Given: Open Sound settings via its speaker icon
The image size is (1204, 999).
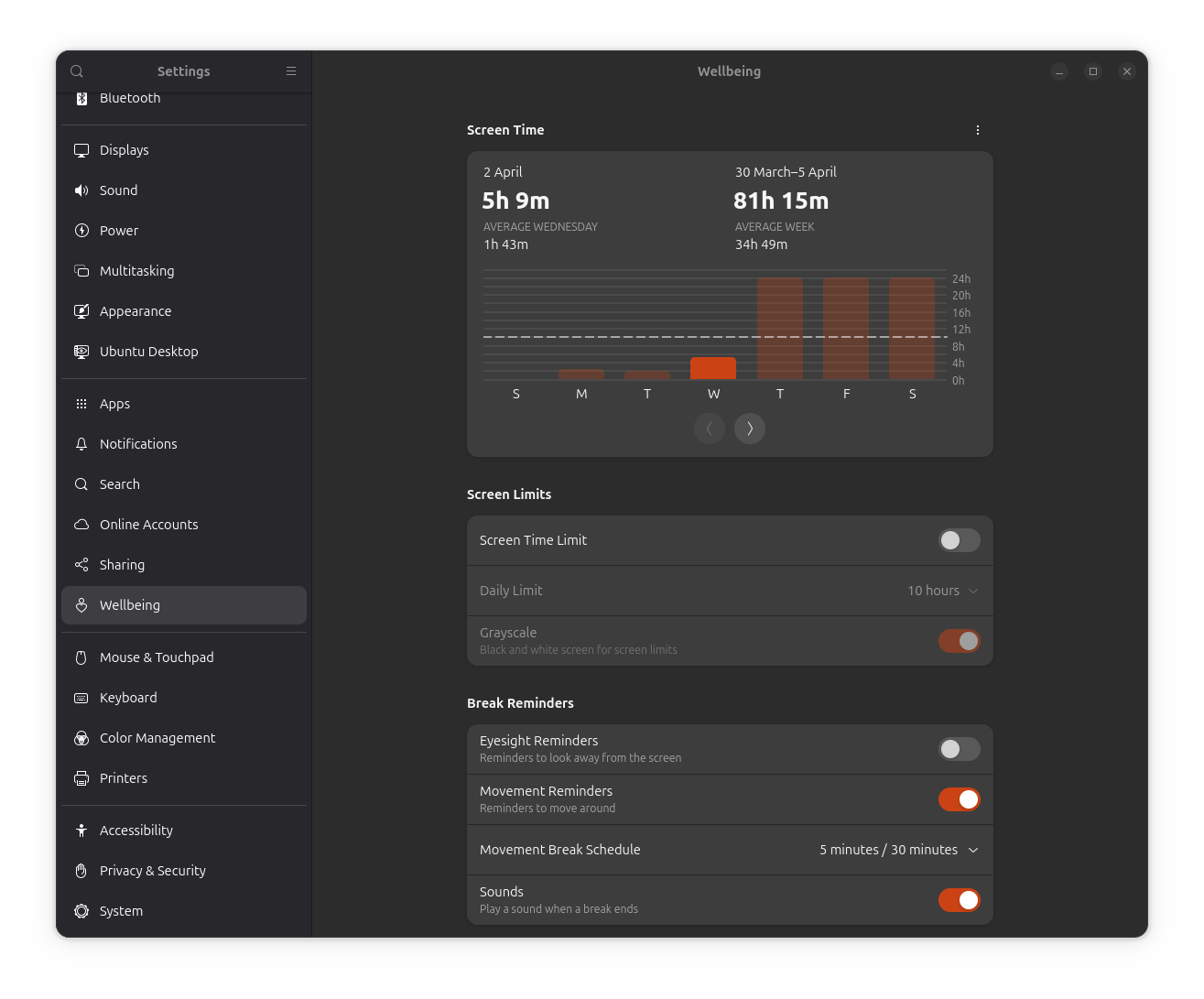Looking at the screenshot, I should (x=81, y=190).
